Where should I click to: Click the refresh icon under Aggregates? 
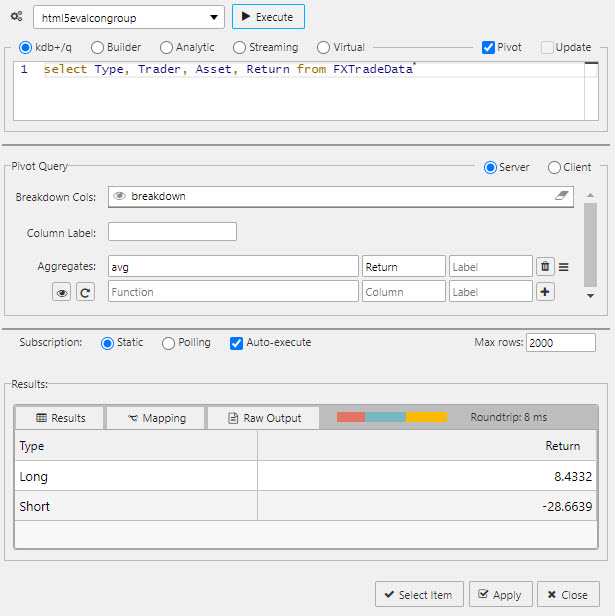tap(85, 292)
